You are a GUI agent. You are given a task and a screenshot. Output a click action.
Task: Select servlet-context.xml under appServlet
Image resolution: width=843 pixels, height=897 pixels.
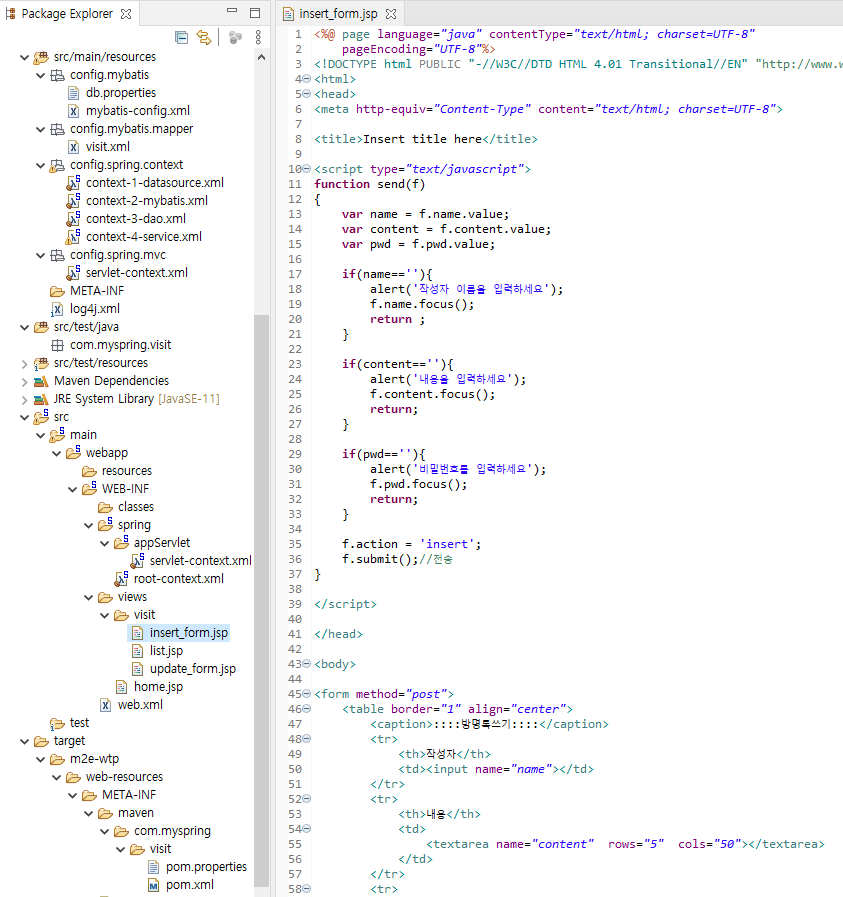[x=201, y=561]
